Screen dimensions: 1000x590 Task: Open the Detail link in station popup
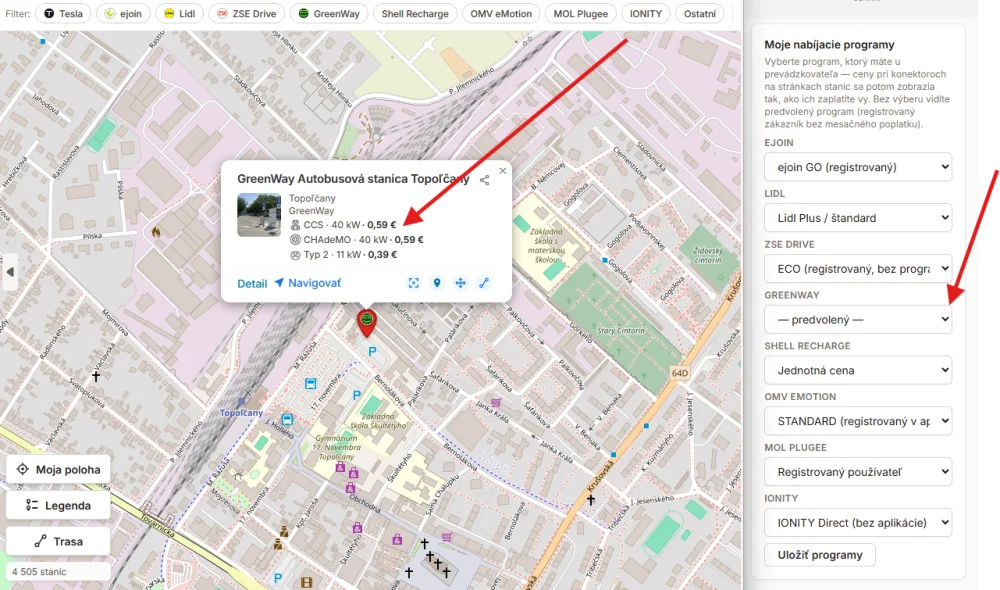[x=252, y=283]
